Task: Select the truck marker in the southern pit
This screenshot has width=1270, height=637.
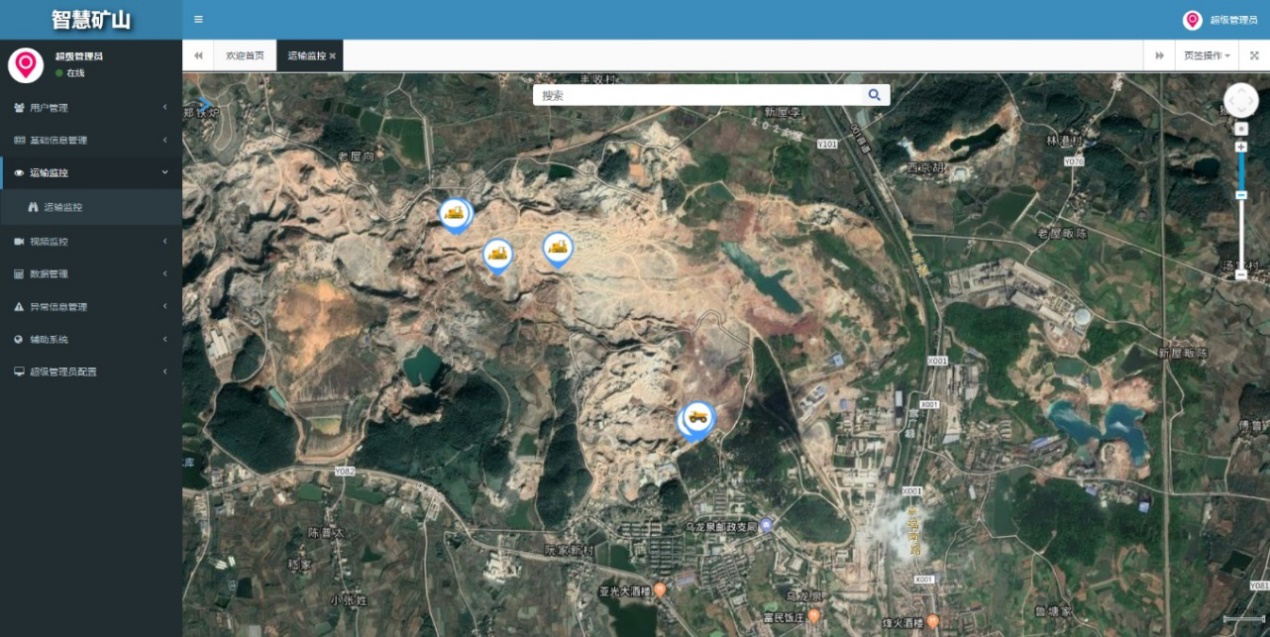Action: point(697,417)
